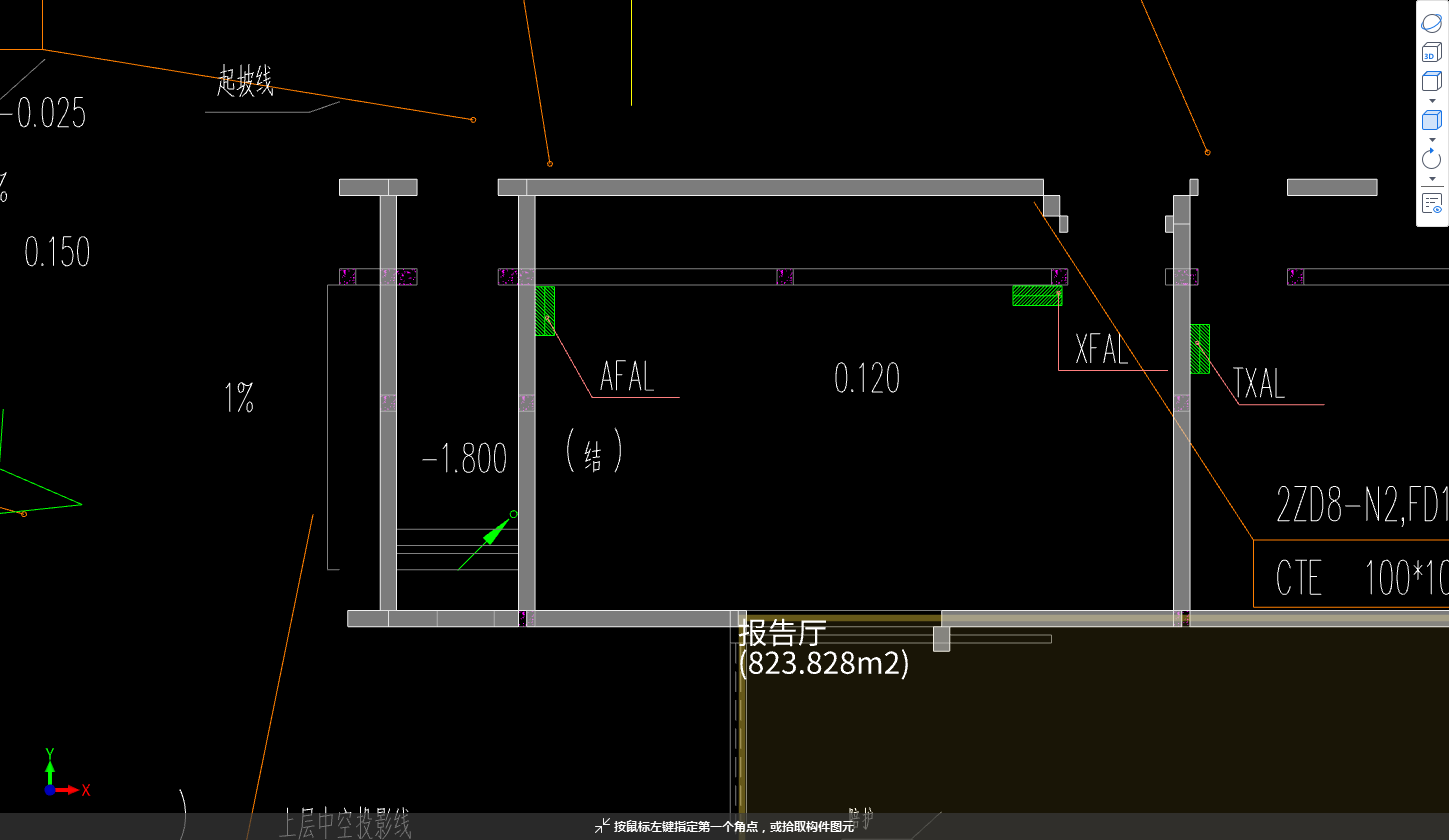Click the rotate view circular arrow icon
1449x840 pixels.
(1431, 158)
